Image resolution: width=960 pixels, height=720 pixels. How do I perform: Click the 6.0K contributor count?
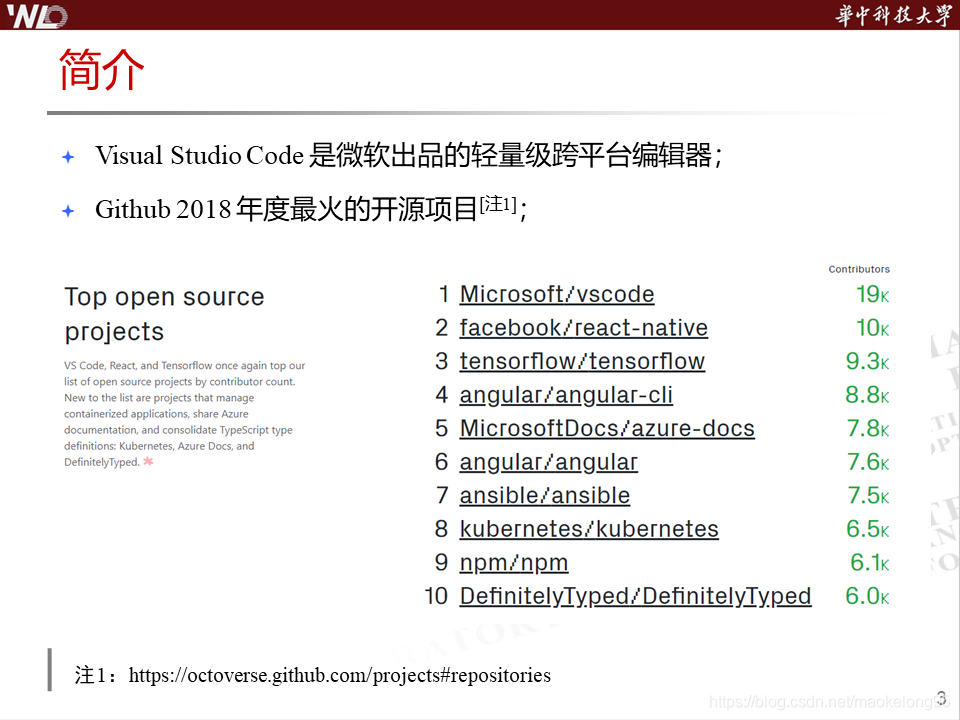[868, 596]
